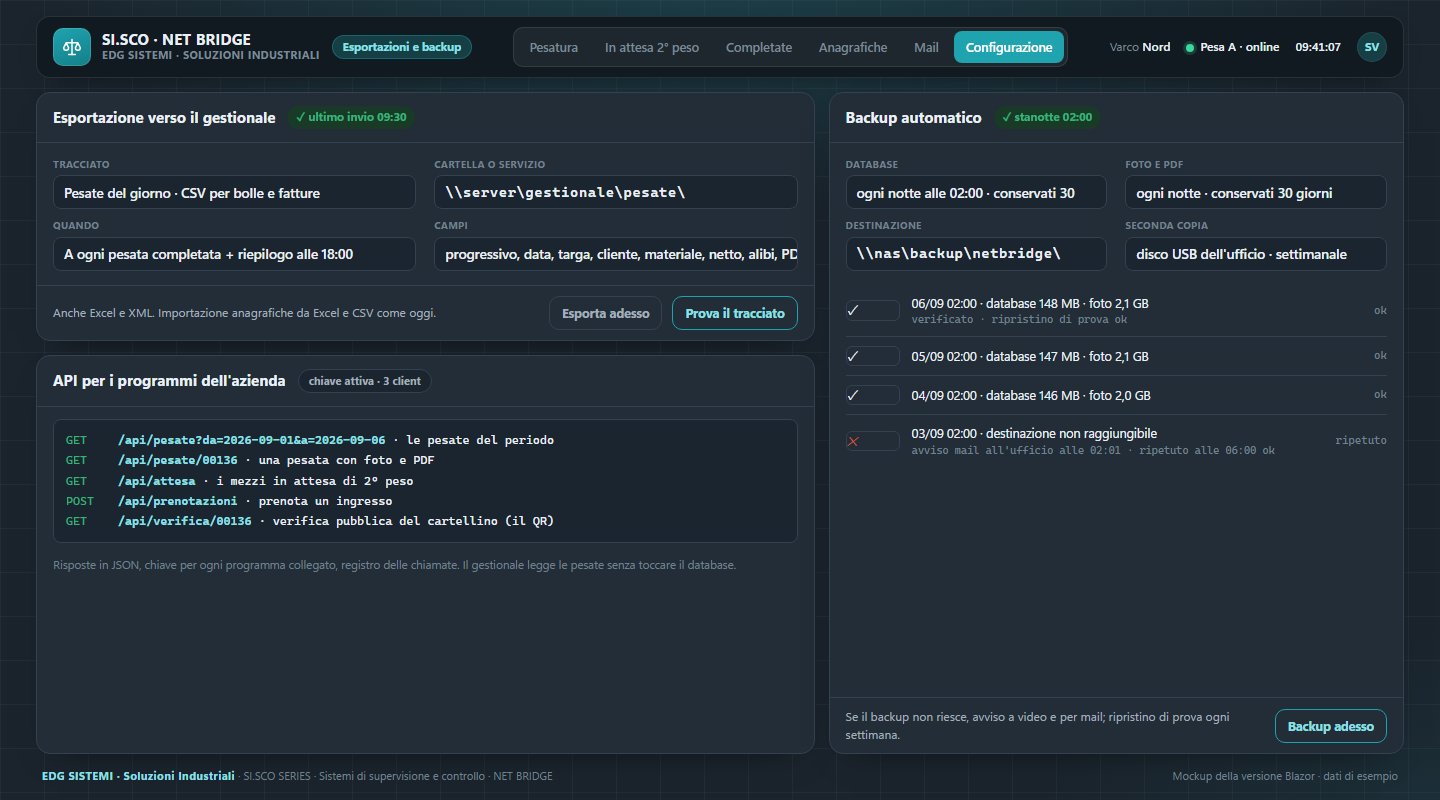Click the 'verificato · ripristino di prova ok' note
The height and width of the screenshot is (800, 1440).
pos(1019,319)
